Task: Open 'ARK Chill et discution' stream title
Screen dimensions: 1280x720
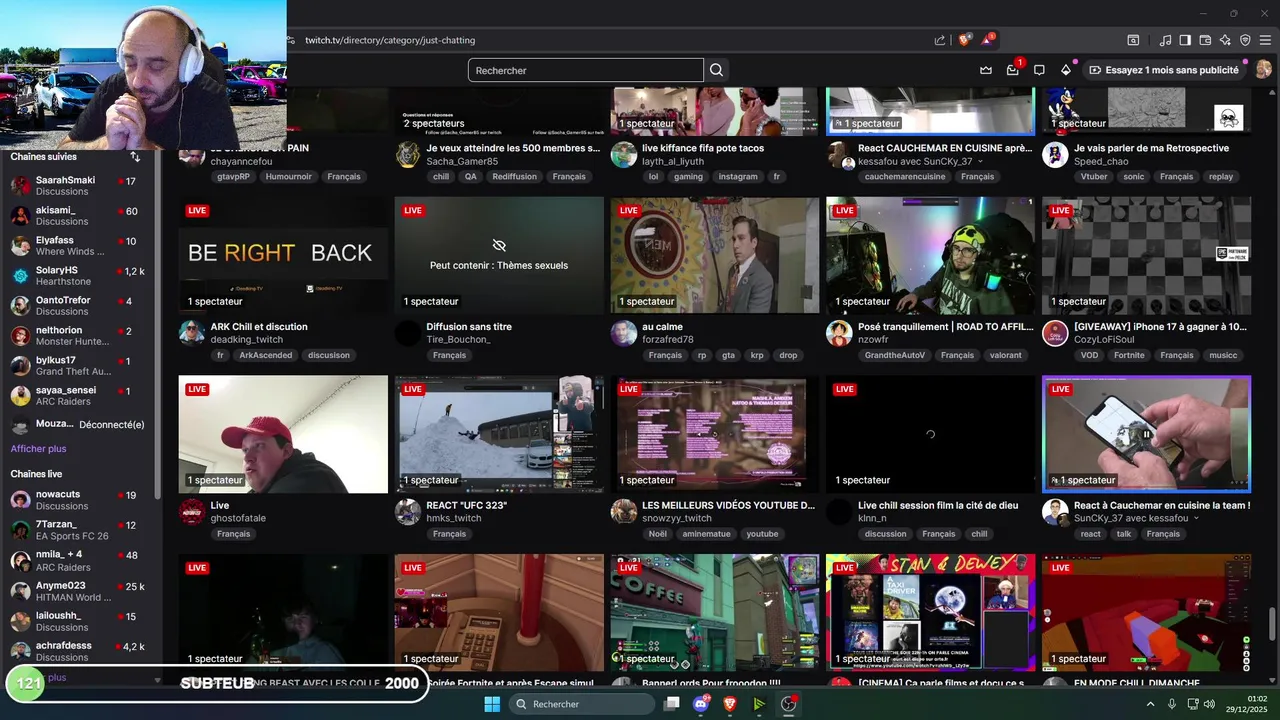Action: click(259, 327)
